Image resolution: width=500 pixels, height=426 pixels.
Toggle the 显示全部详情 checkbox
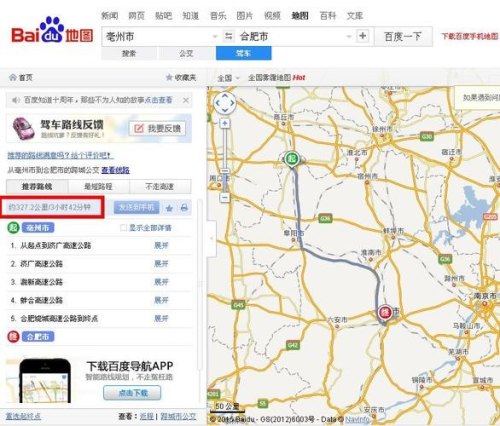click(123, 228)
